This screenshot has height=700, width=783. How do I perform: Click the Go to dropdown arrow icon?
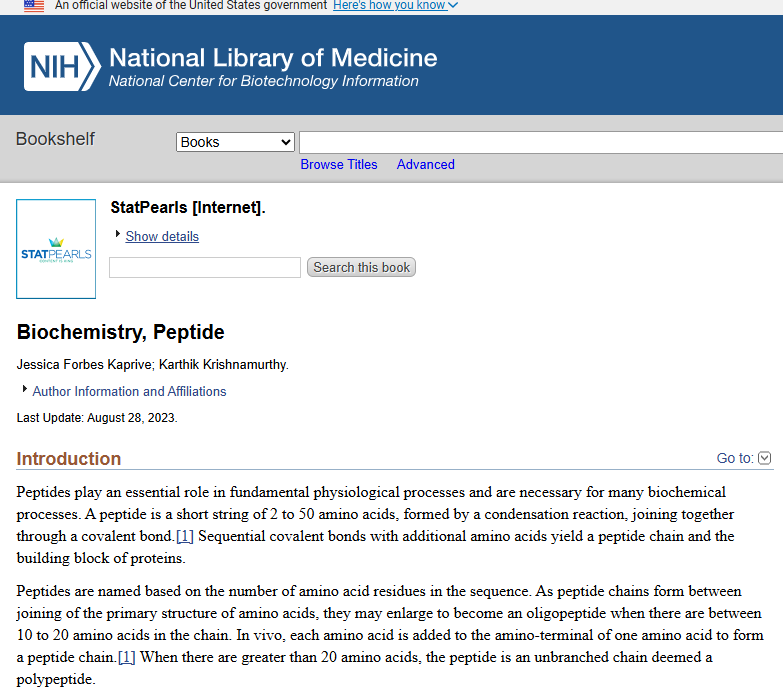765,458
